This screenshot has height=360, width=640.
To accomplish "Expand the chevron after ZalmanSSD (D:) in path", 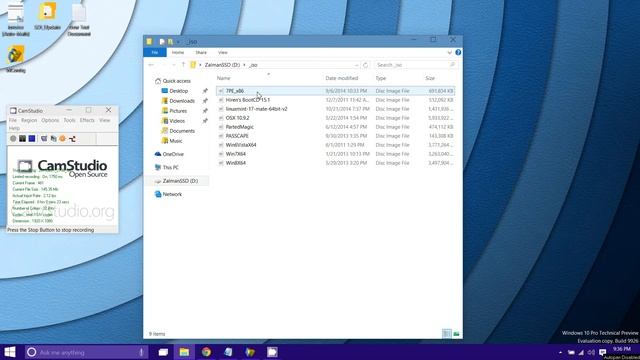I will [x=244, y=65].
